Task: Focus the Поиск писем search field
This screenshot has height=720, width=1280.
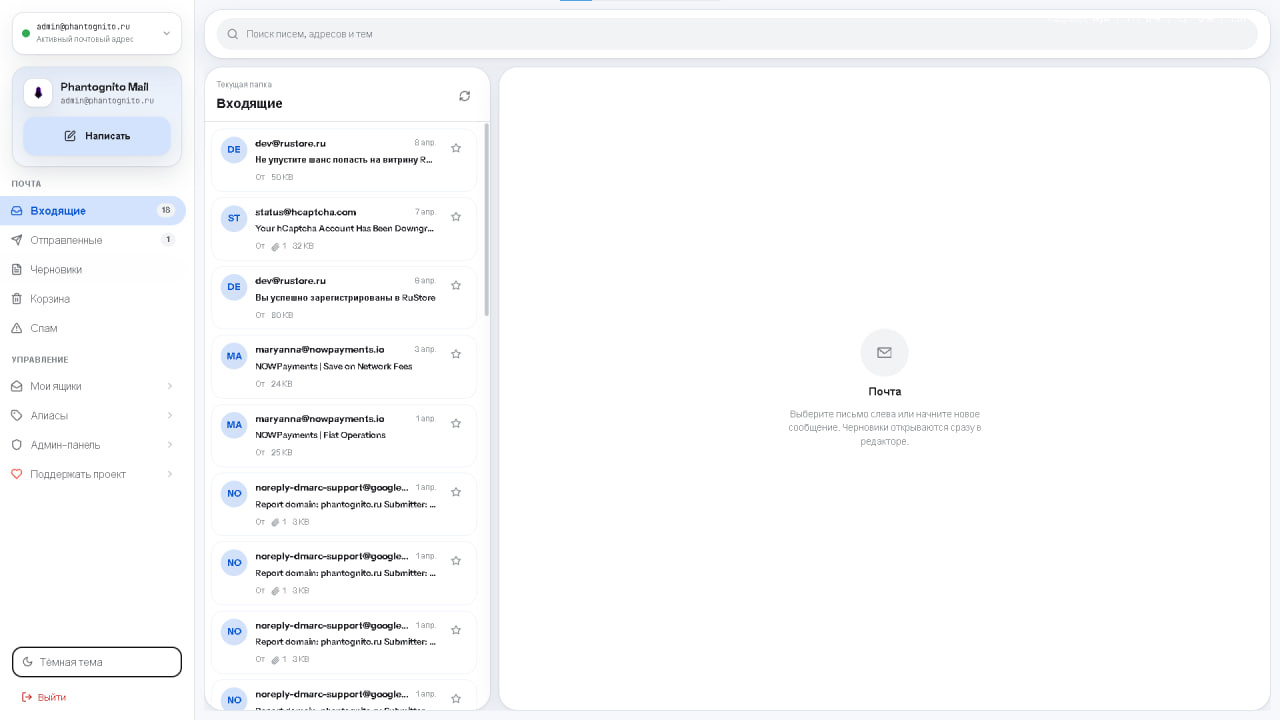Action: click(x=737, y=34)
